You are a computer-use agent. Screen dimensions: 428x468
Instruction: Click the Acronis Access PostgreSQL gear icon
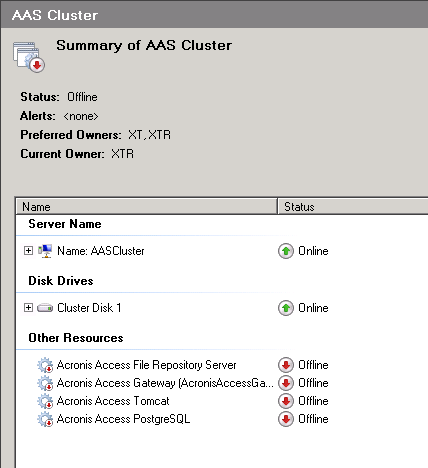point(45,419)
